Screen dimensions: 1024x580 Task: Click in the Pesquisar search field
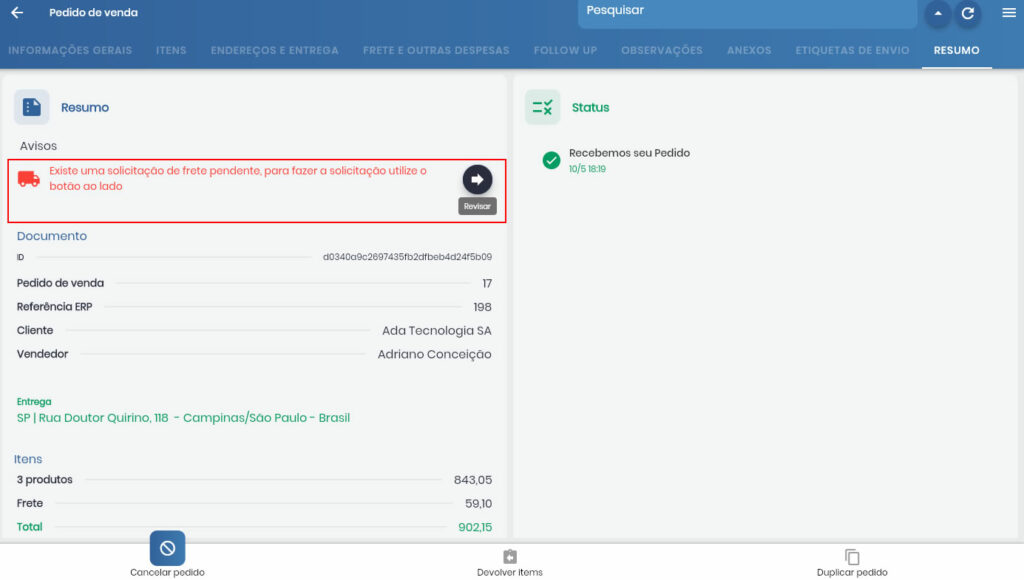(745, 12)
